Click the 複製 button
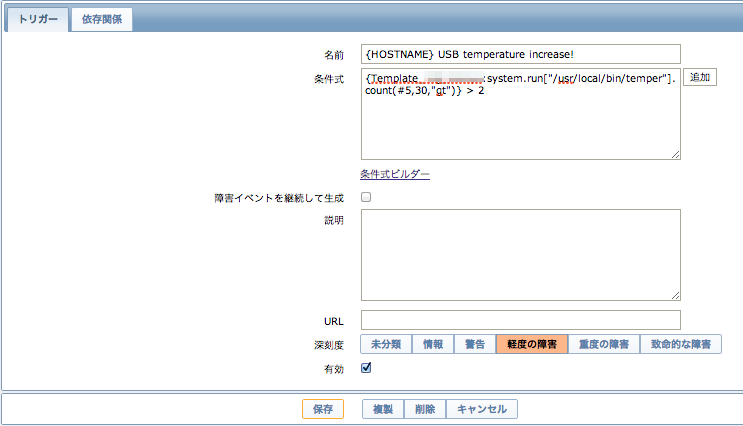This screenshot has width=743, height=426. (x=383, y=409)
